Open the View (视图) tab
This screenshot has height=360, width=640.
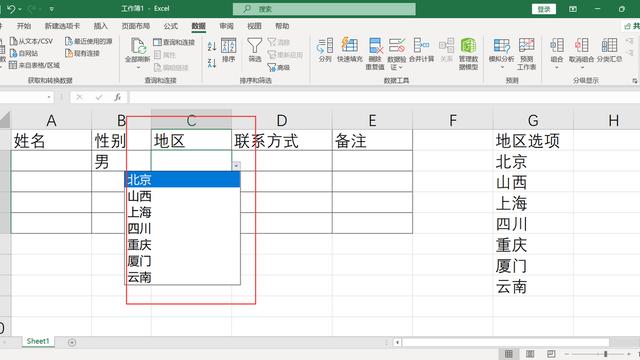point(254,26)
